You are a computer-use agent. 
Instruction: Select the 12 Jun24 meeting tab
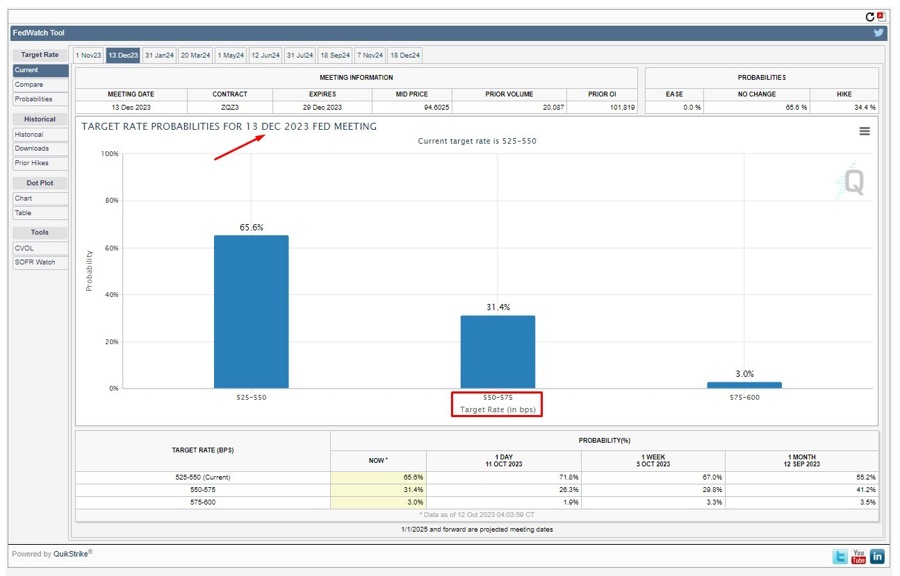pos(265,55)
